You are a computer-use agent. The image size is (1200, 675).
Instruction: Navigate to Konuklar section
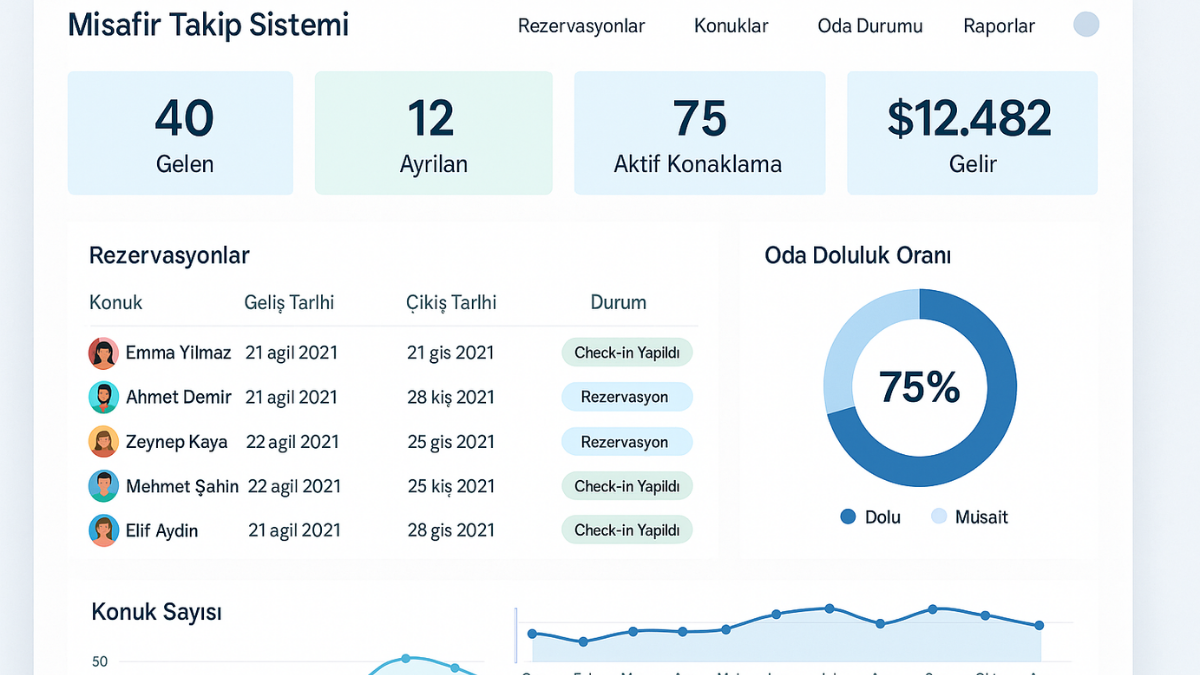point(731,26)
